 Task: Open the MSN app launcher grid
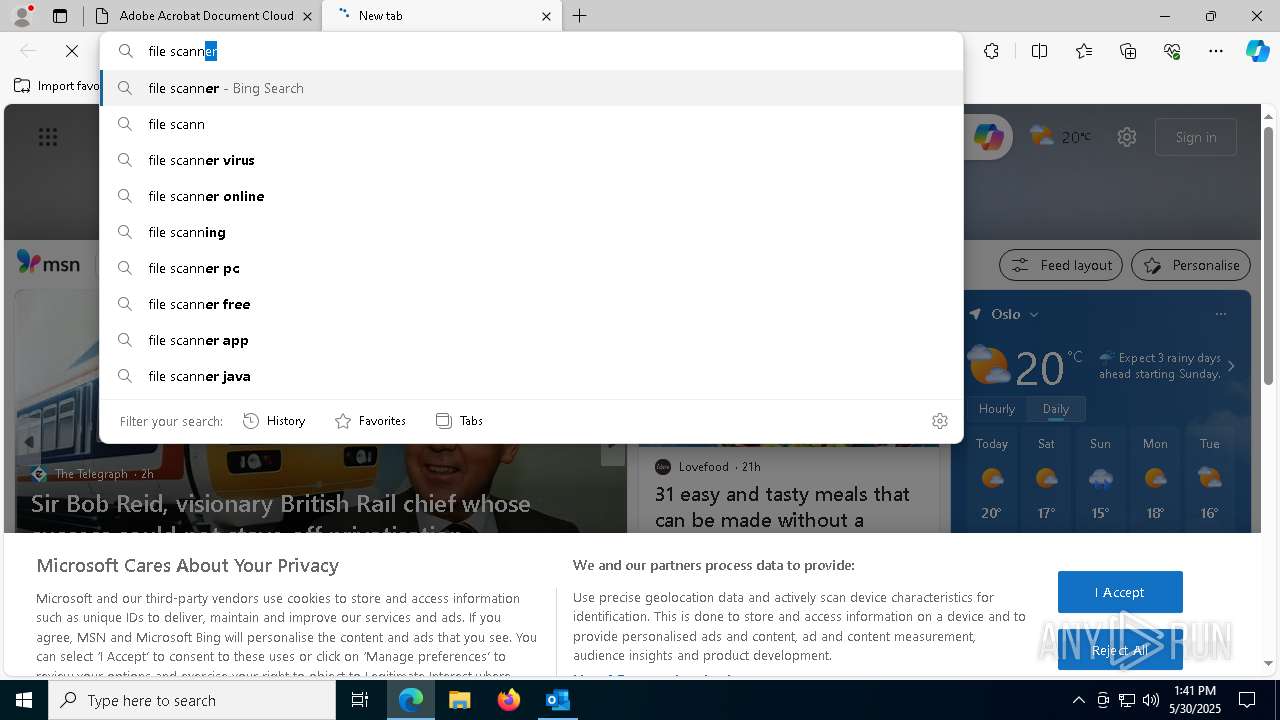click(x=48, y=137)
